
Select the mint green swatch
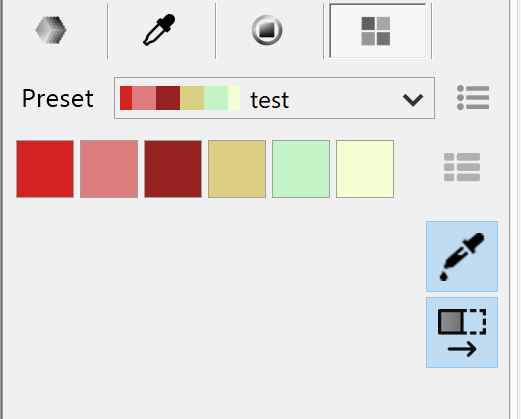pyautogui.click(x=301, y=169)
